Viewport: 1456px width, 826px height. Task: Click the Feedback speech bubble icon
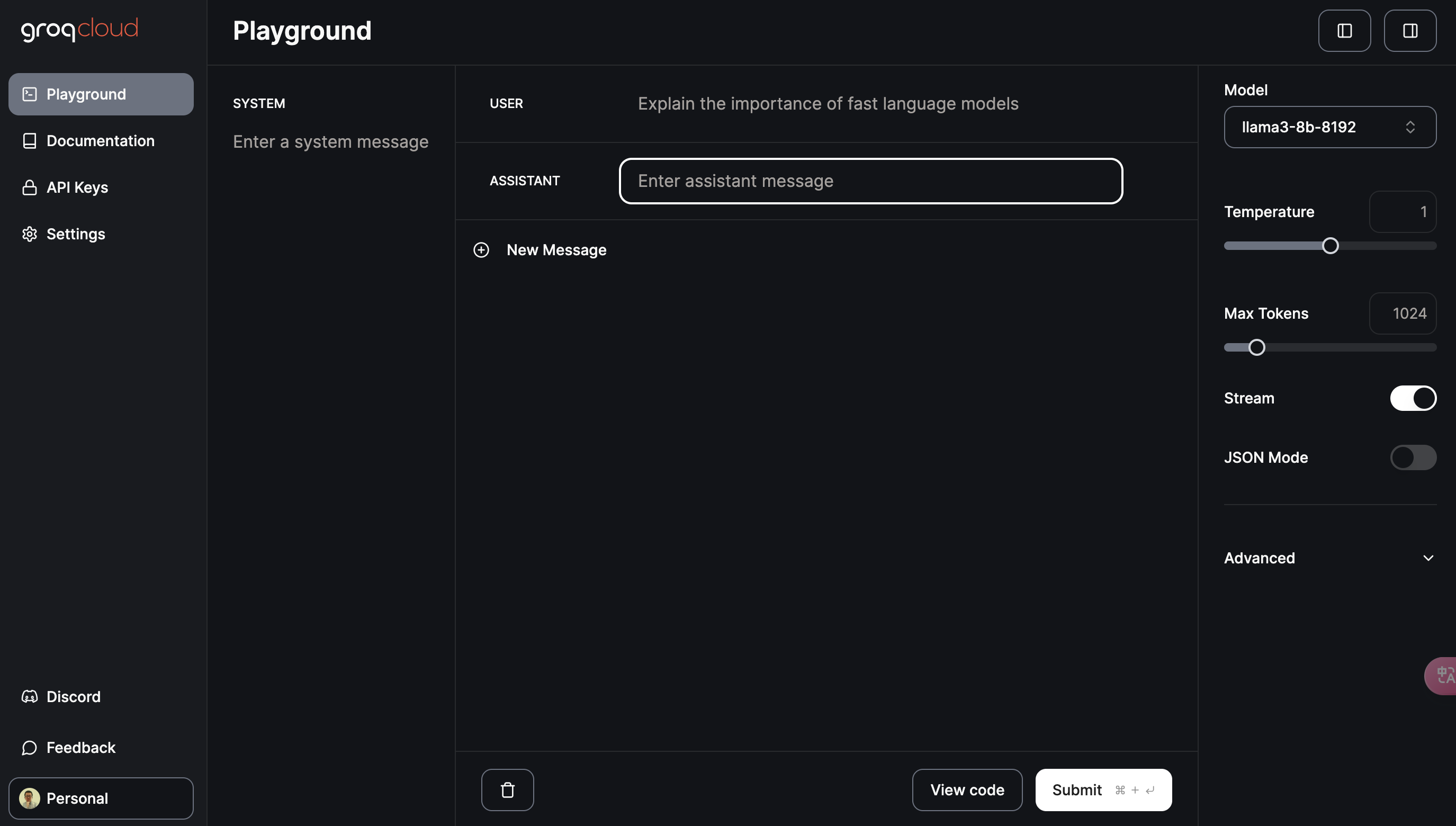click(30, 748)
